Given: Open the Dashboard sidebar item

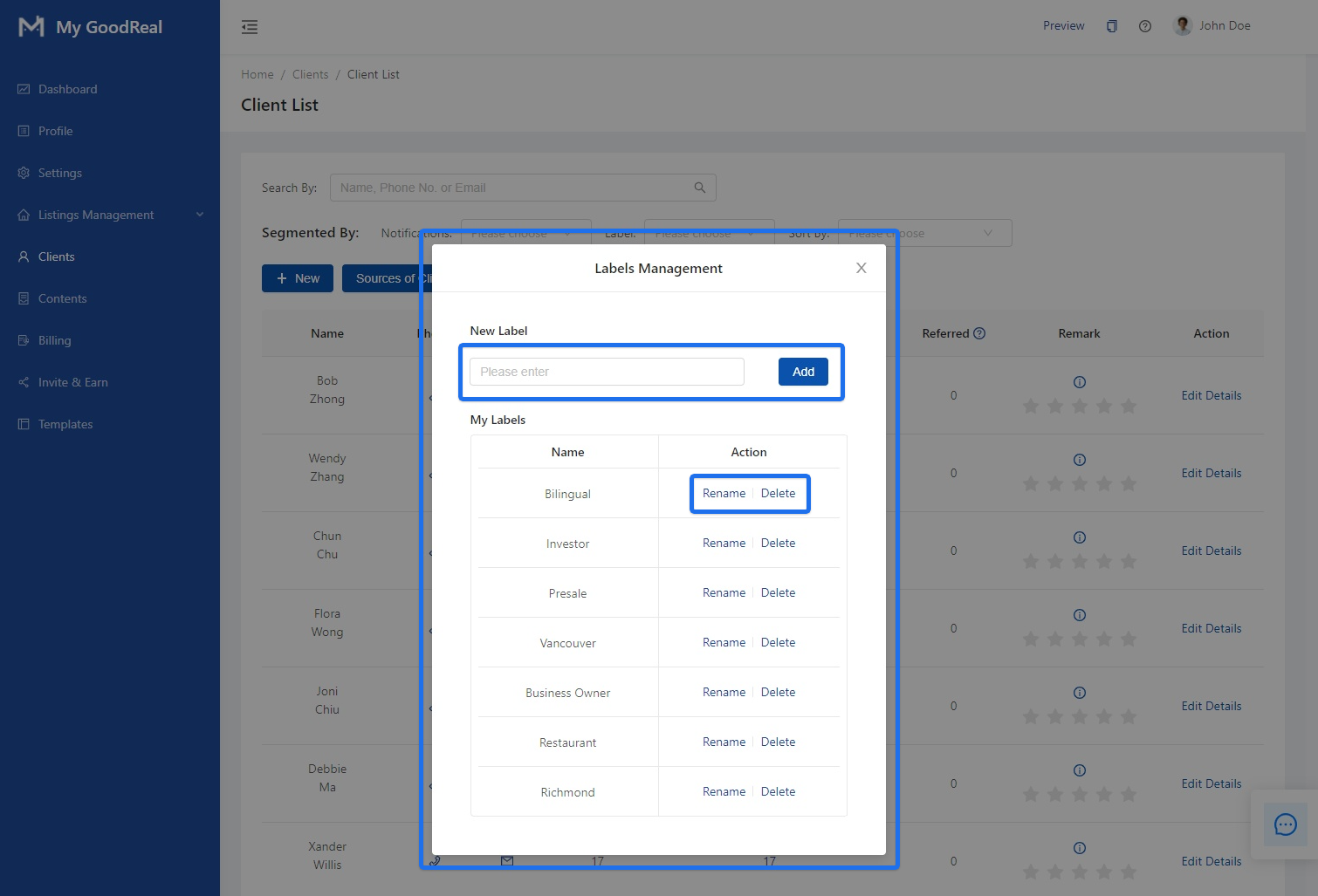Looking at the screenshot, I should pyautogui.click(x=67, y=89).
